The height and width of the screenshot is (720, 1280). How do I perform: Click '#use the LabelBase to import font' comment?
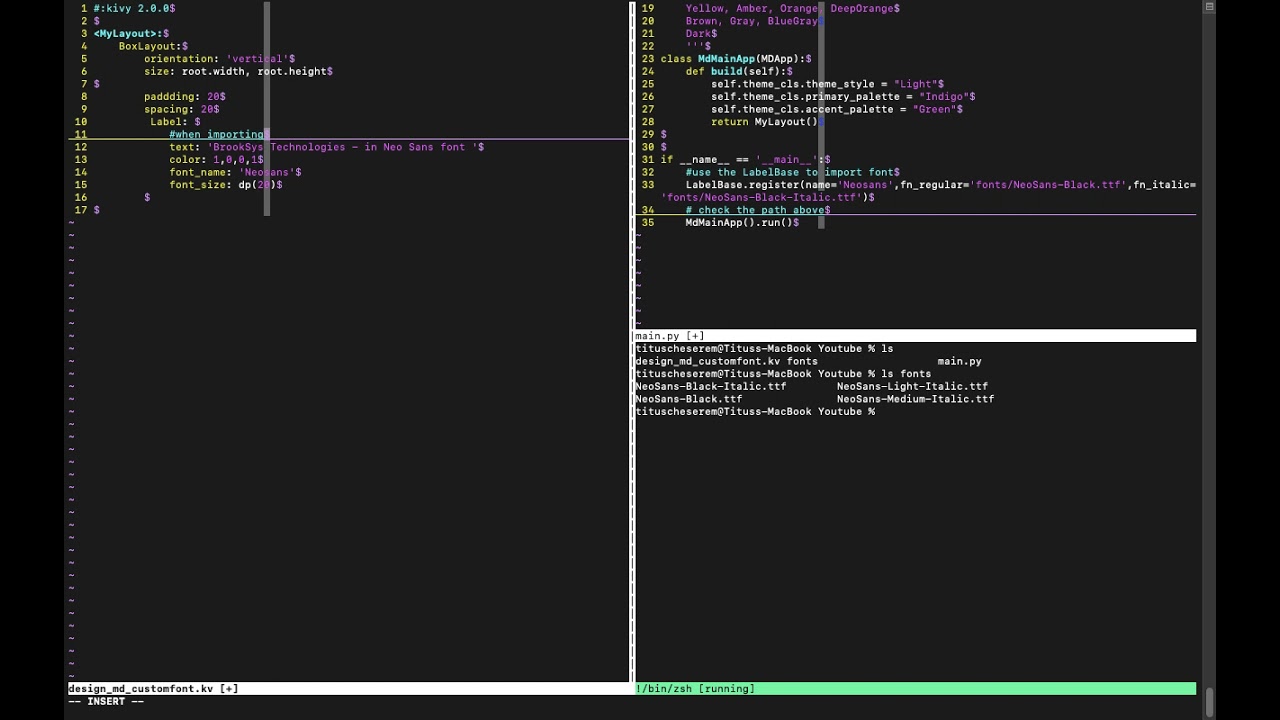pos(792,172)
